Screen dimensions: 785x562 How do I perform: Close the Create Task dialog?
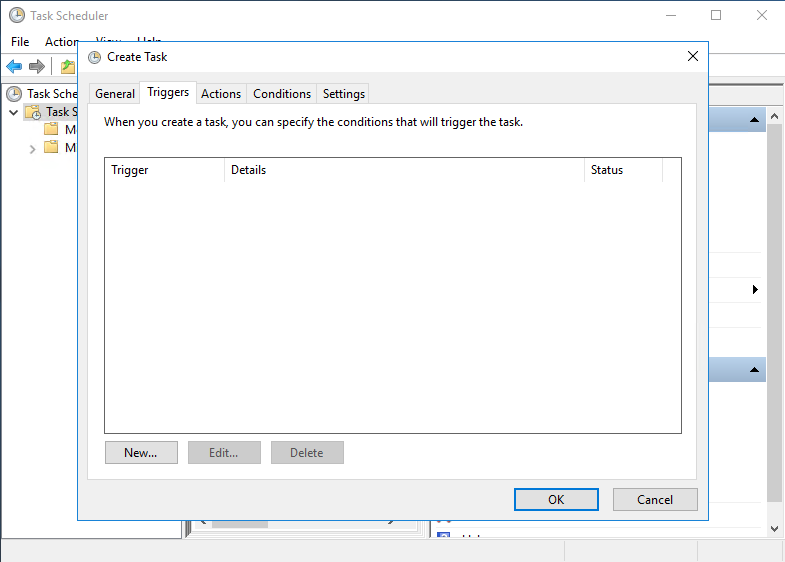[x=692, y=56]
